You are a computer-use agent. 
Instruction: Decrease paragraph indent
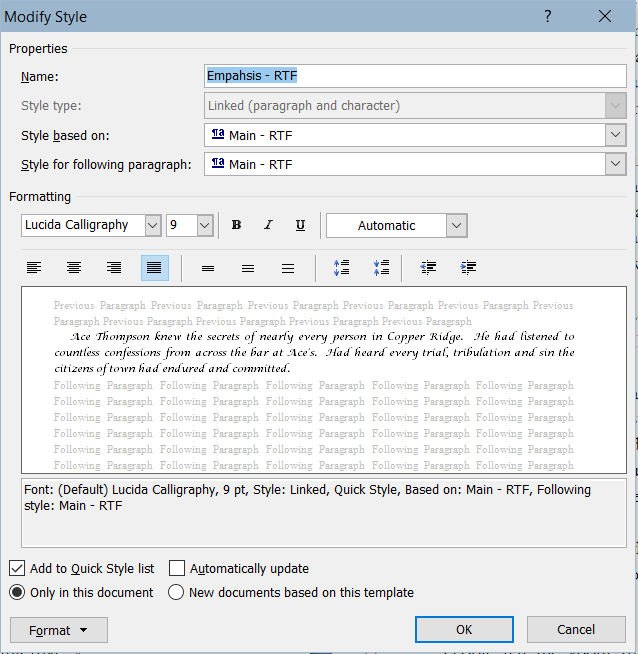pyautogui.click(x=428, y=267)
